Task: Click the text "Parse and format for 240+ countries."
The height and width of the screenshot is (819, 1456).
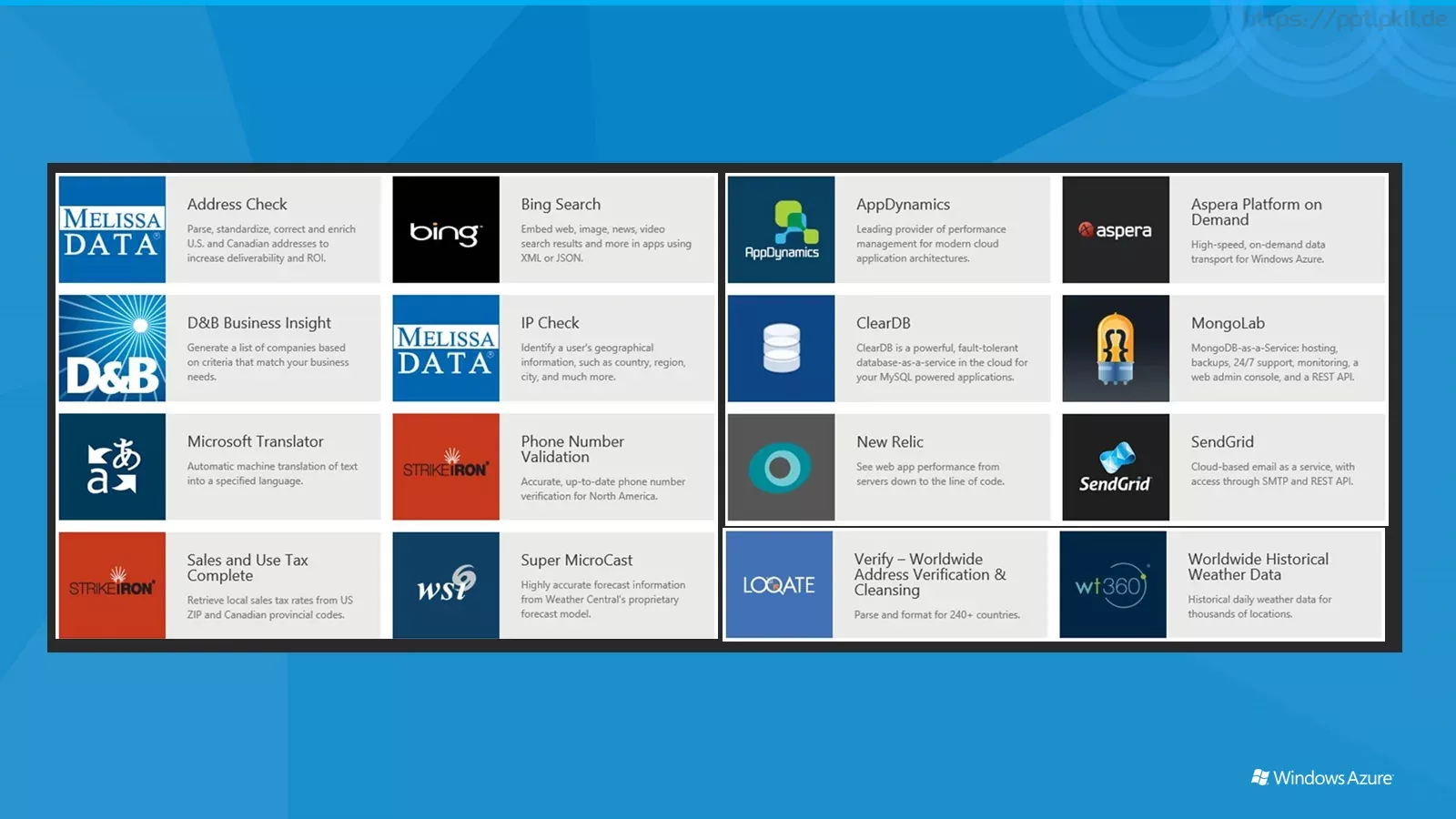Action: [937, 614]
